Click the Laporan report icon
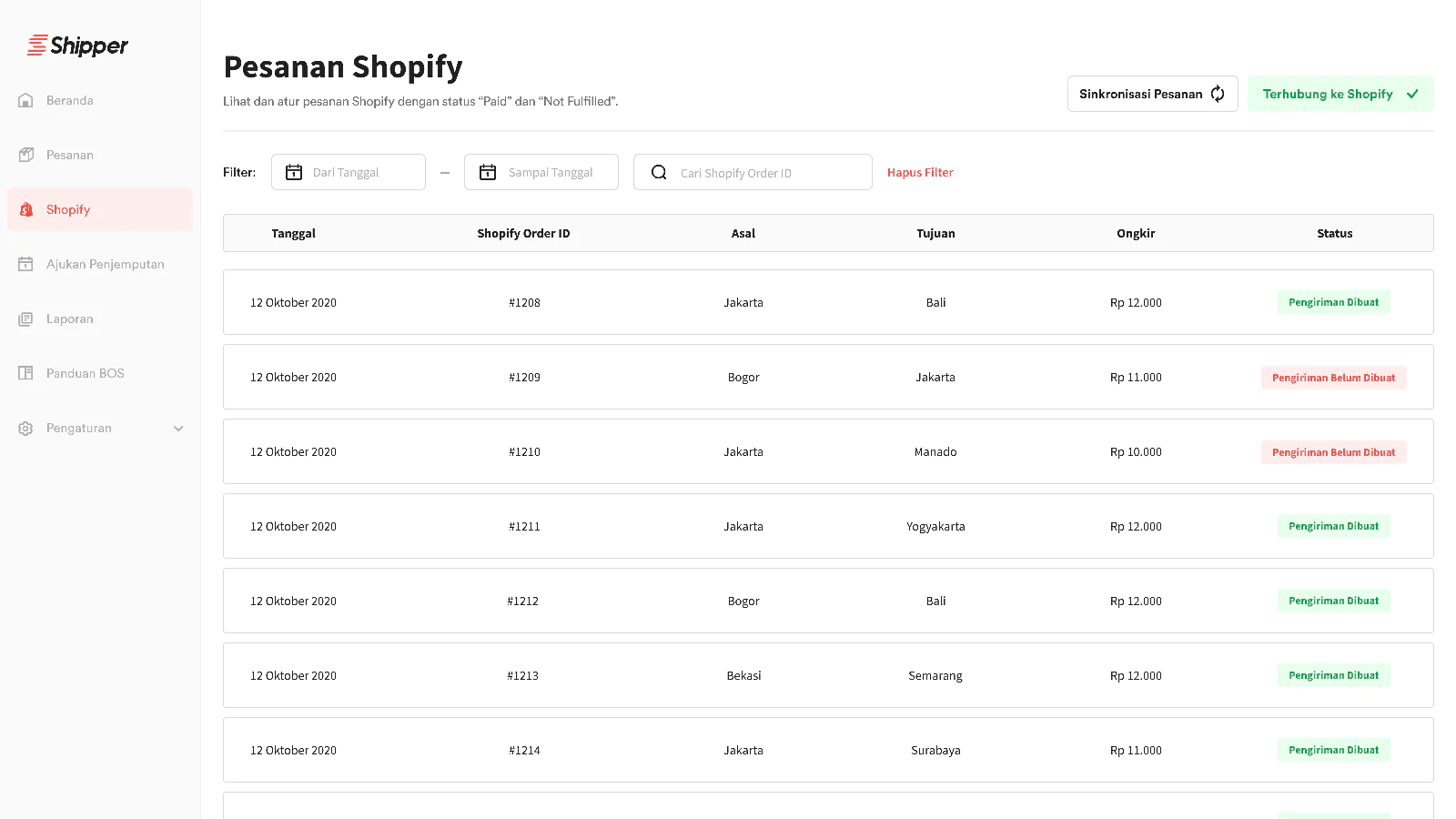This screenshot has height=819, width=1456. click(25, 318)
